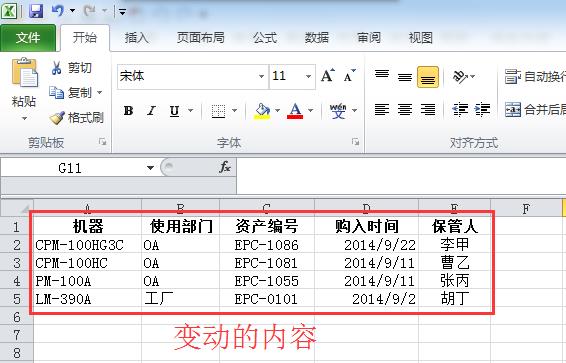Viewport: 566px width, 363px height.
Task: Click the Save icon in quick access toolbar
Action: point(36,11)
